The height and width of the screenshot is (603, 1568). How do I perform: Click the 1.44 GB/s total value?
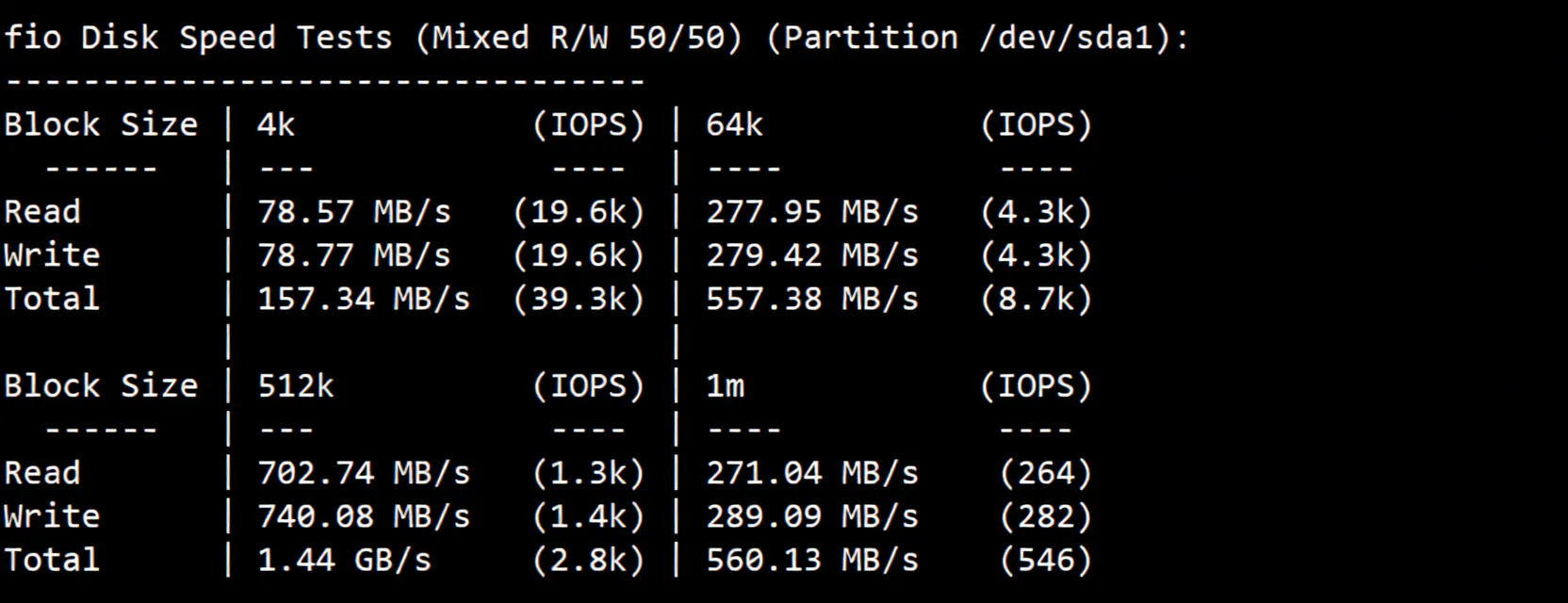pyautogui.click(x=344, y=560)
